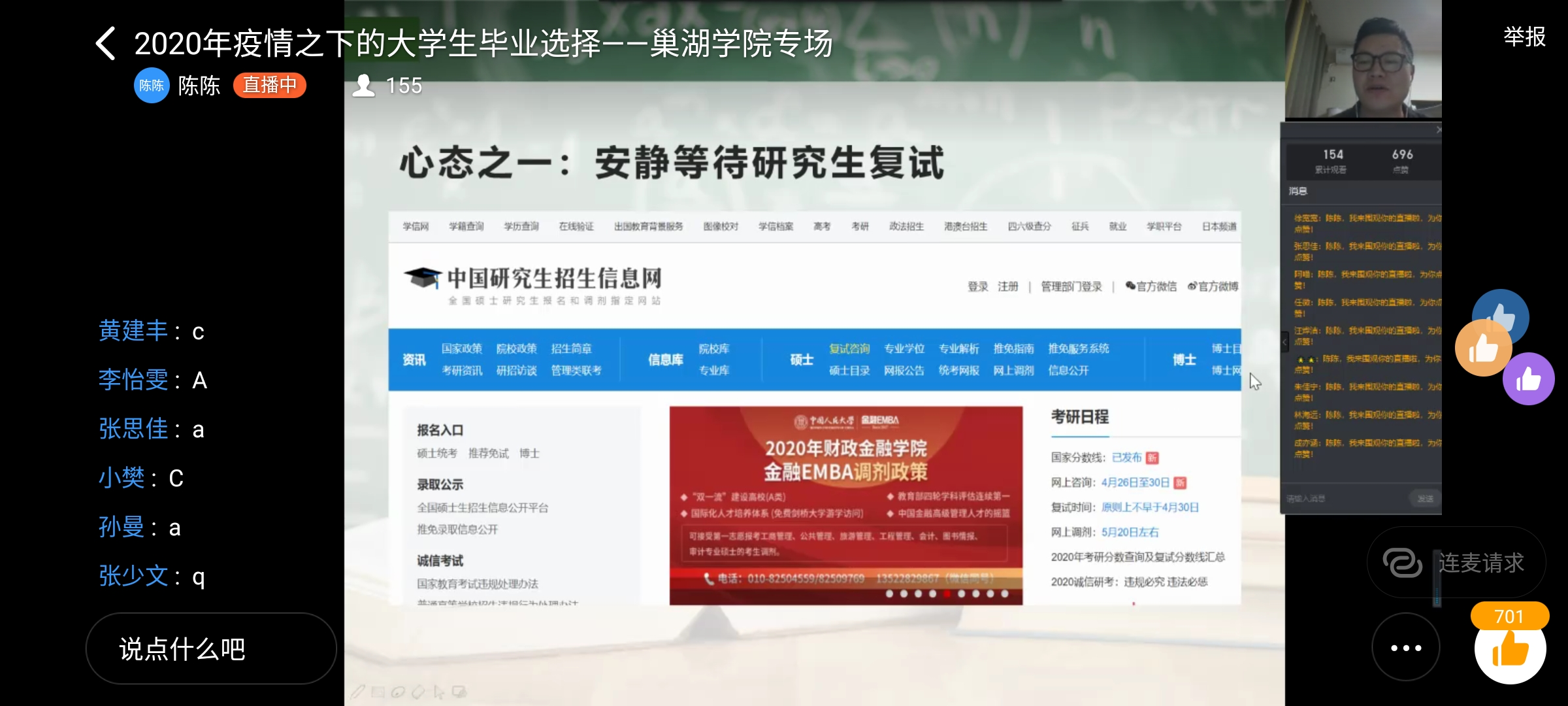Tap commenter name 黄建丰 in chat

(x=133, y=331)
